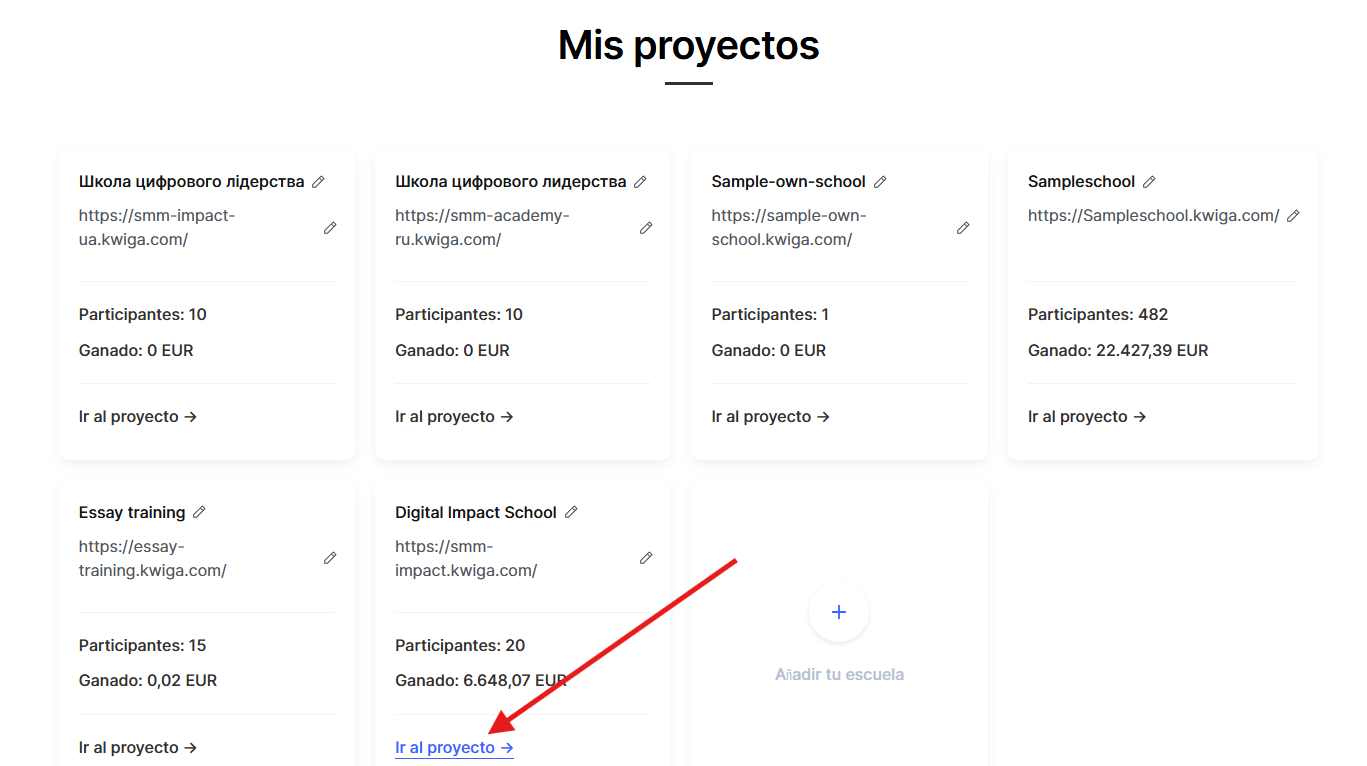Go to the Sample-own-school project
This screenshot has height=766, width=1367.
(770, 417)
